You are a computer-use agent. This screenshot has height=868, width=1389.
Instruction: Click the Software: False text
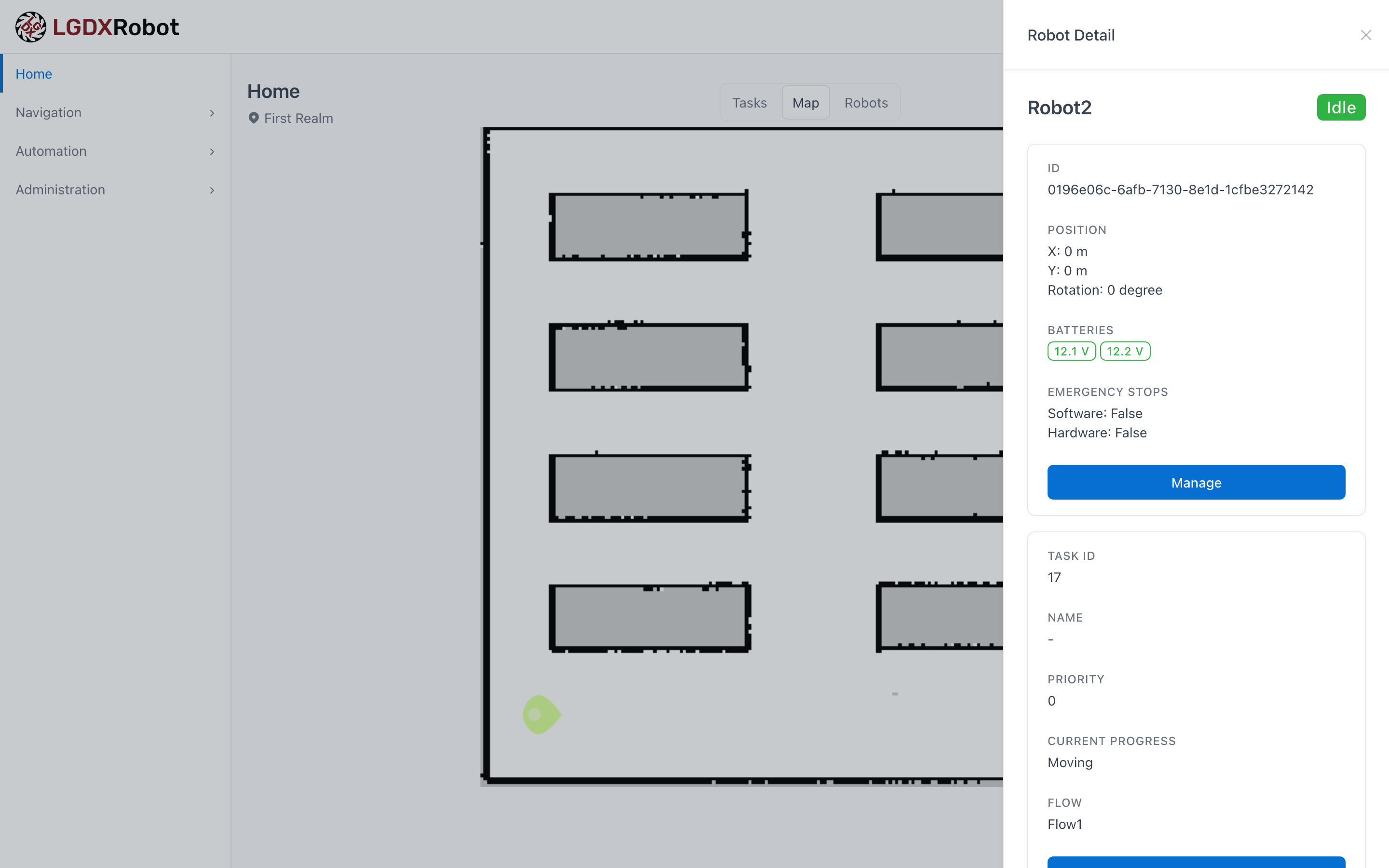click(x=1094, y=413)
